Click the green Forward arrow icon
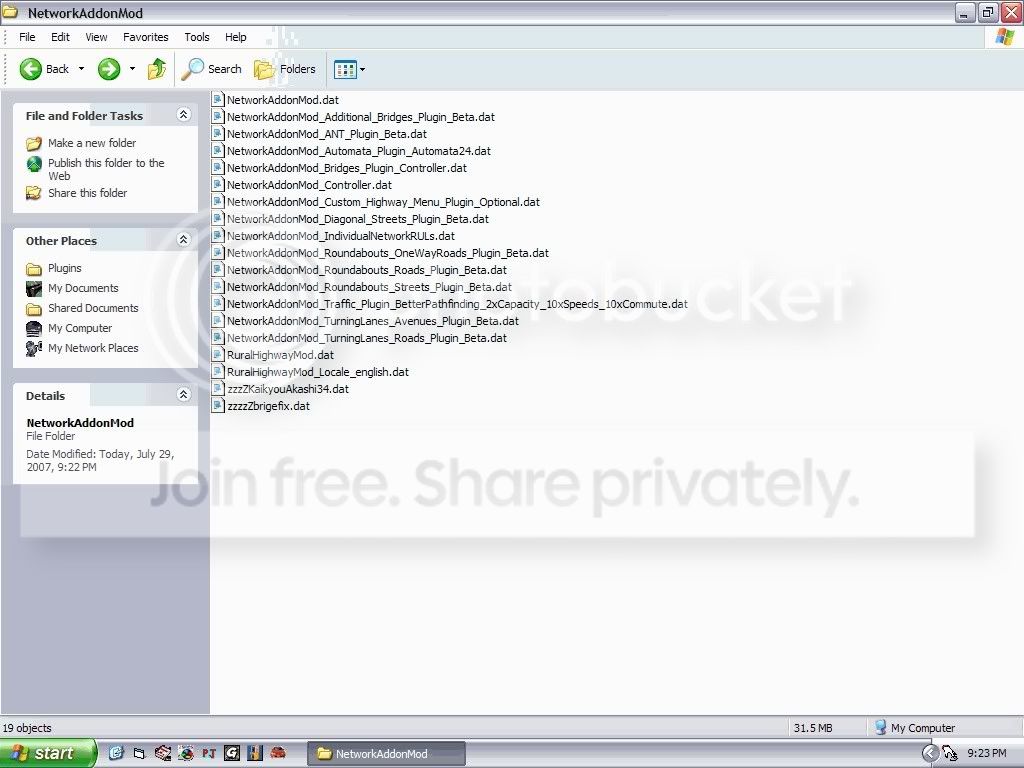The image size is (1024, 768). (109, 69)
